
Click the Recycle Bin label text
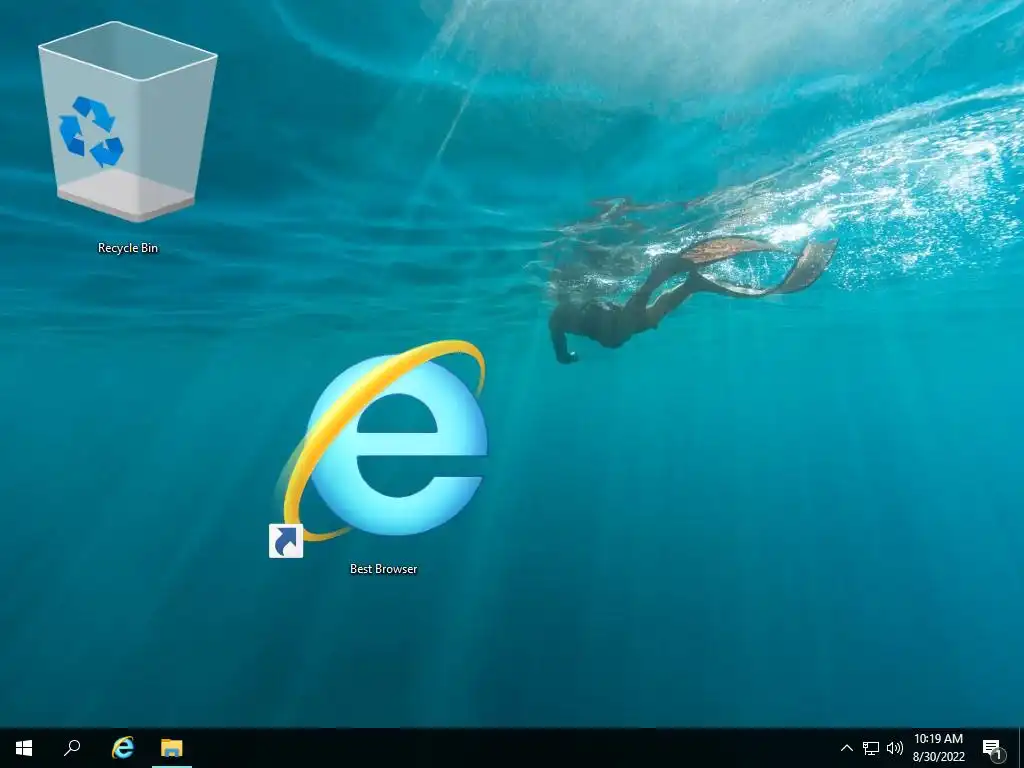(128, 248)
